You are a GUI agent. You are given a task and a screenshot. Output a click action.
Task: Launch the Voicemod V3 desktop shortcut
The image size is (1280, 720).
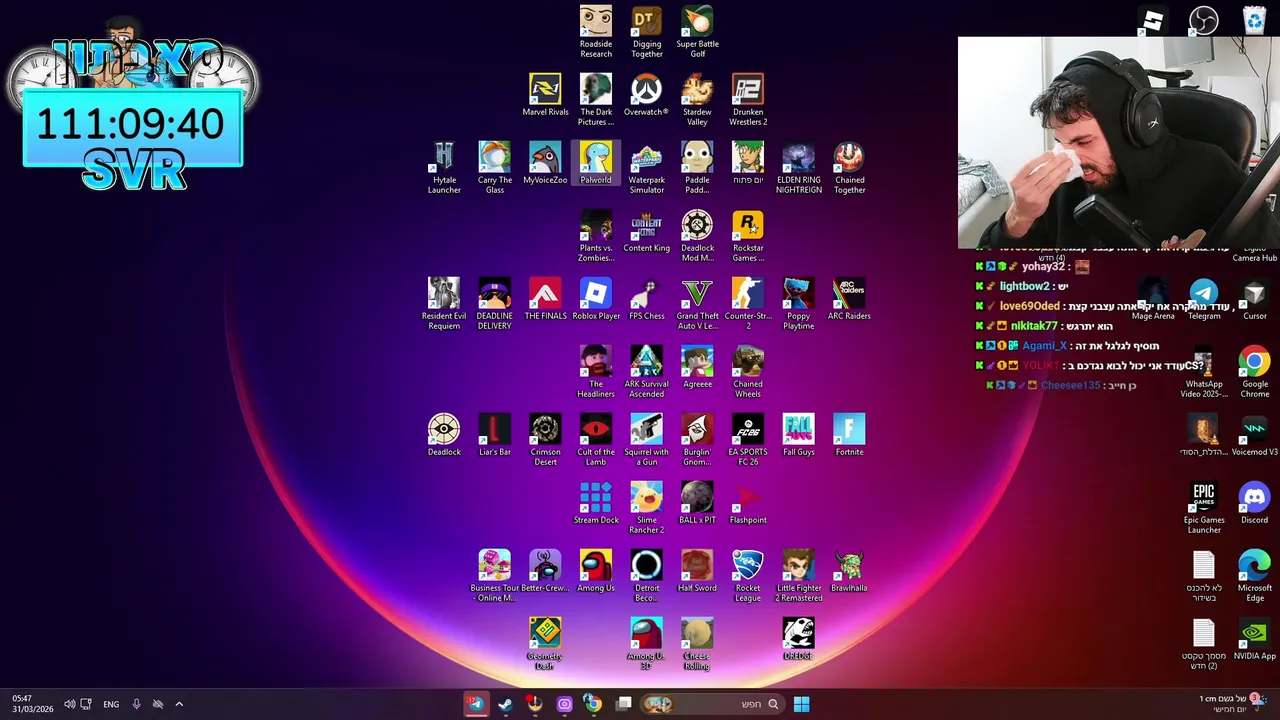[x=1254, y=435]
